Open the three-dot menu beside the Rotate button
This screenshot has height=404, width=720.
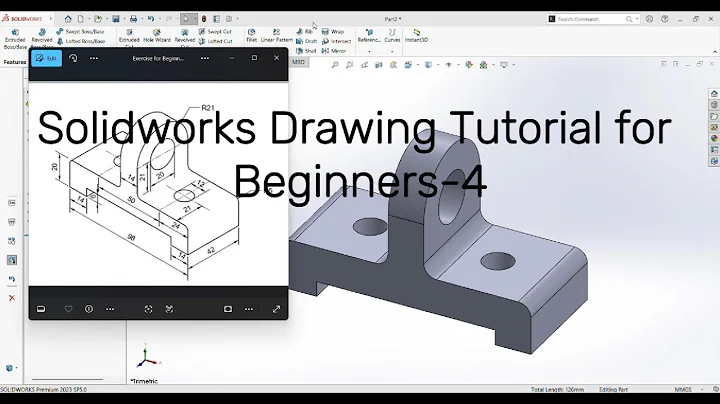tap(94, 58)
